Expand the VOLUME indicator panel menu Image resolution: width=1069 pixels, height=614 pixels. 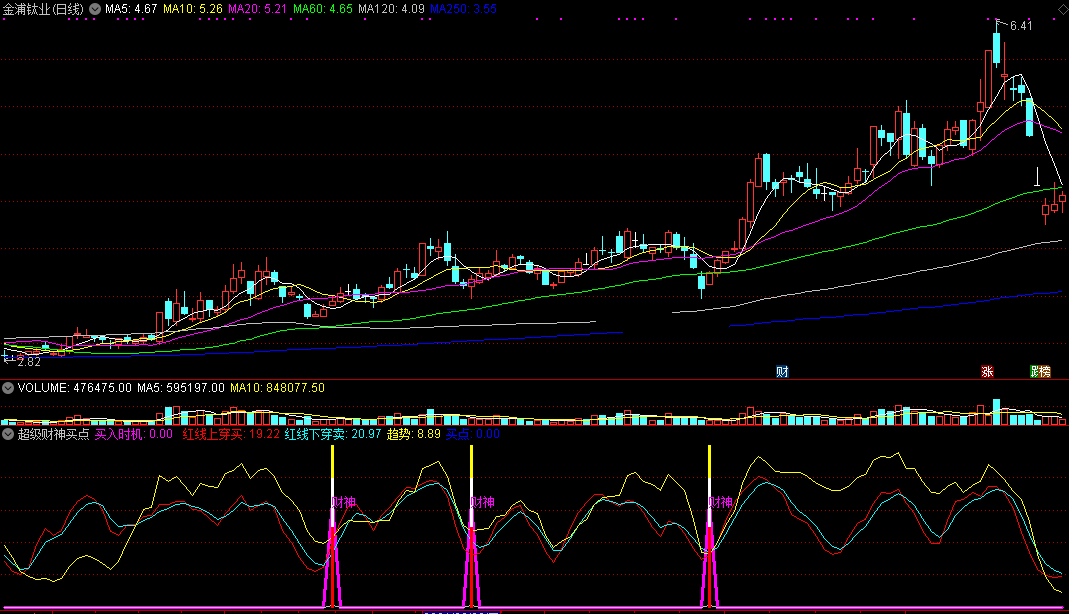(x=7, y=388)
